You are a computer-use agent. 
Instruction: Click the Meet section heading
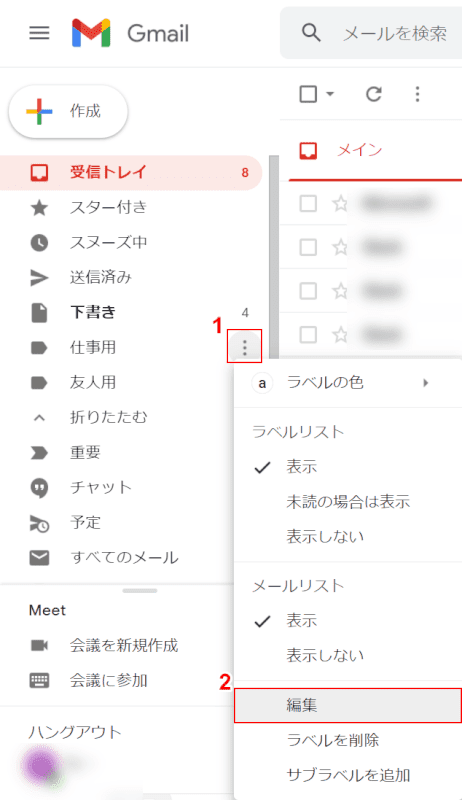47,610
